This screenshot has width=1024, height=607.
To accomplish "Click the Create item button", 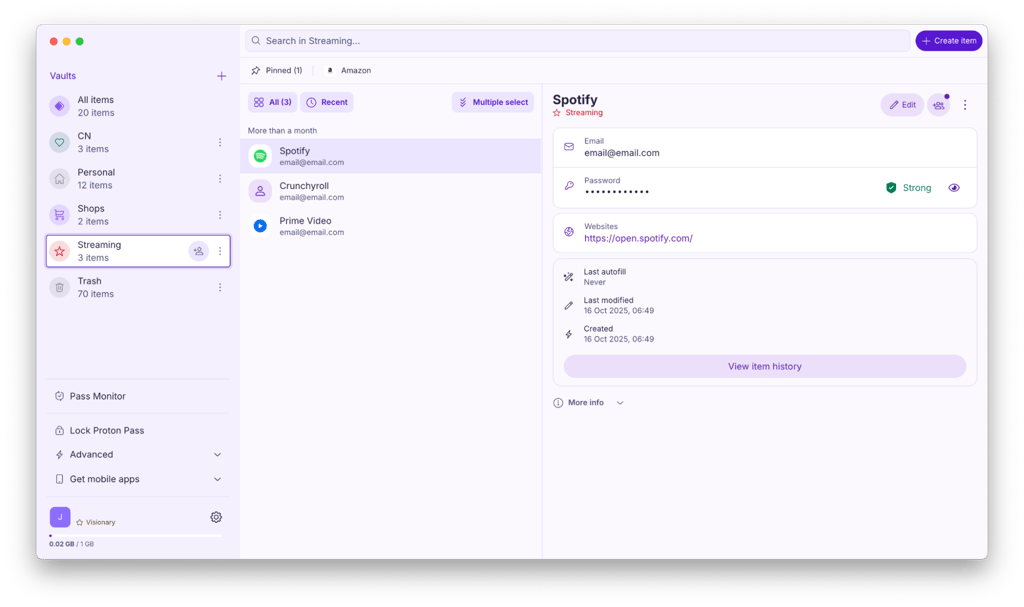I will [948, 41].
